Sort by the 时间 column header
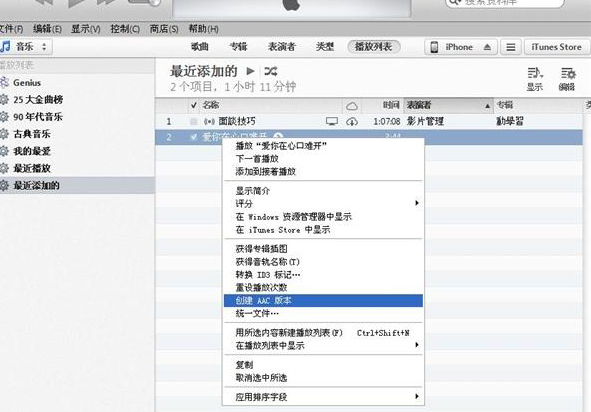591x412 pixels. (x=383, y=105)
